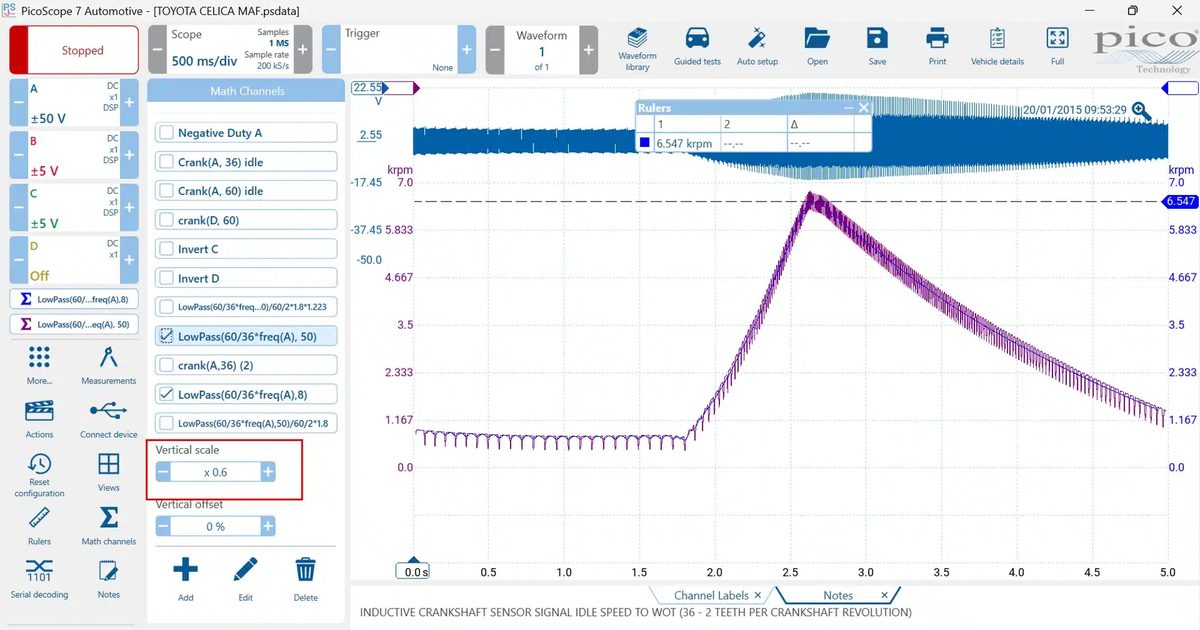
Task: Switch to Full screen view
Action: click(x=1057, y=46)
